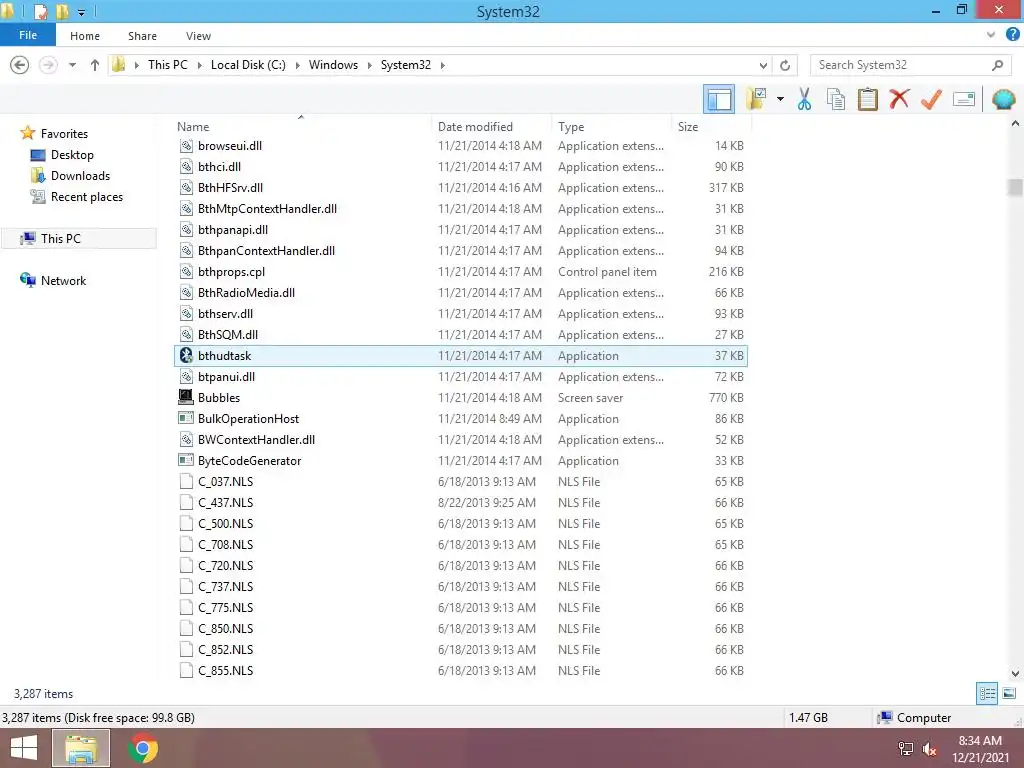The height and width of the screenshot is (768, 1024).
Task: Click the email envelope toolbar icon
Action: (x=964, y=99)
